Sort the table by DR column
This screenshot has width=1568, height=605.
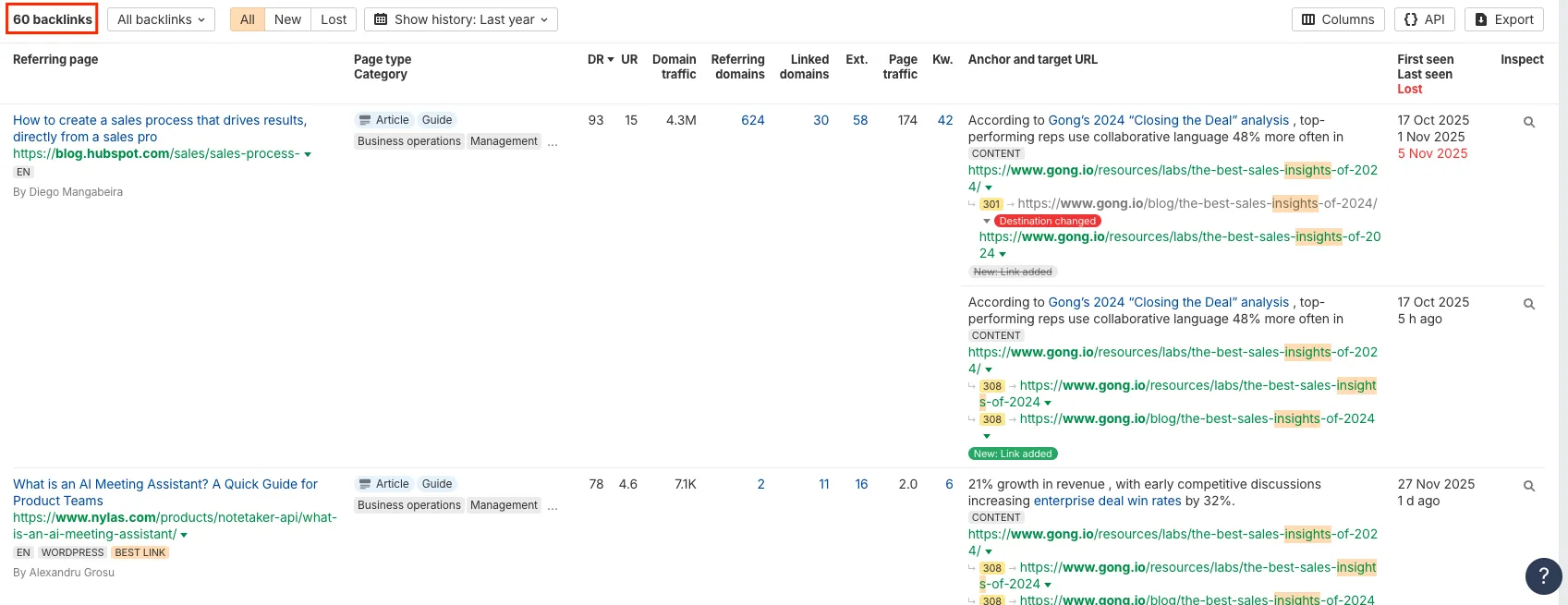[600, 59]
